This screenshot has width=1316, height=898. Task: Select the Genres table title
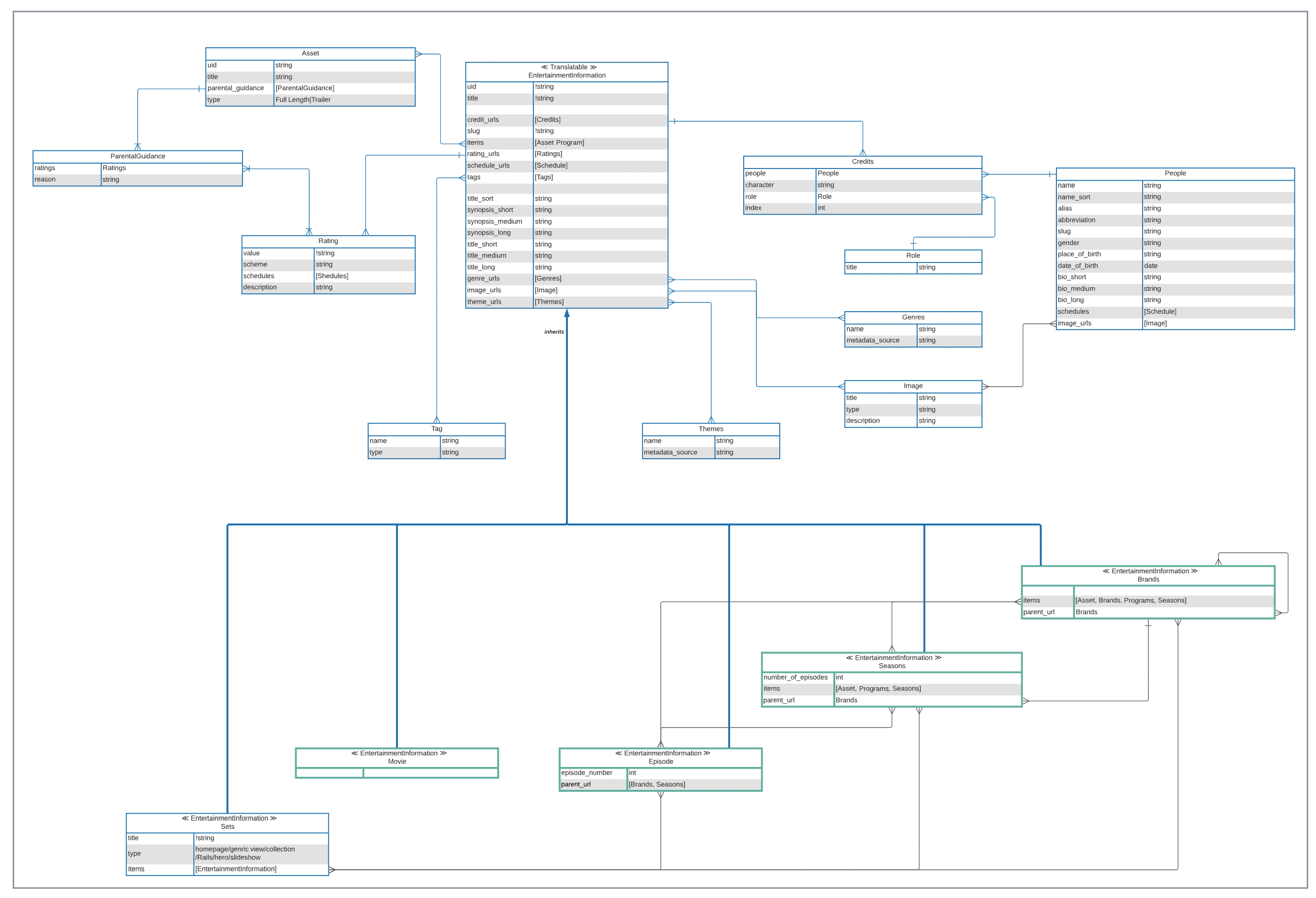pyautogui.click(x=912, y=318)
